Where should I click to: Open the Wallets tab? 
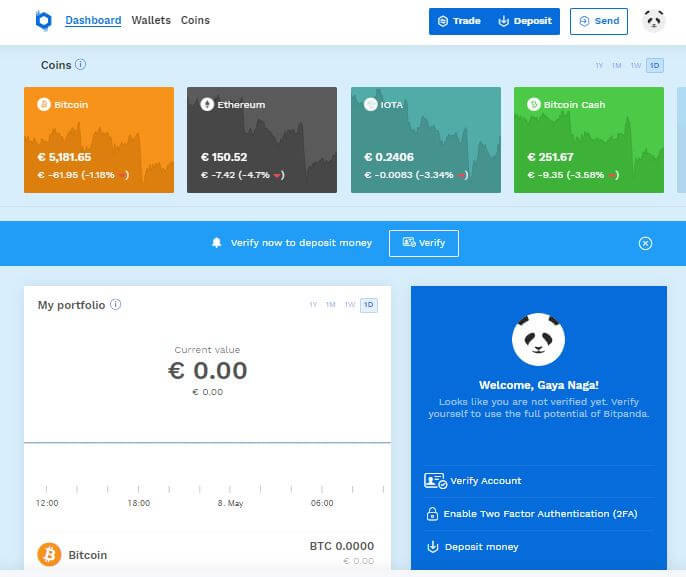click(151, 20)
